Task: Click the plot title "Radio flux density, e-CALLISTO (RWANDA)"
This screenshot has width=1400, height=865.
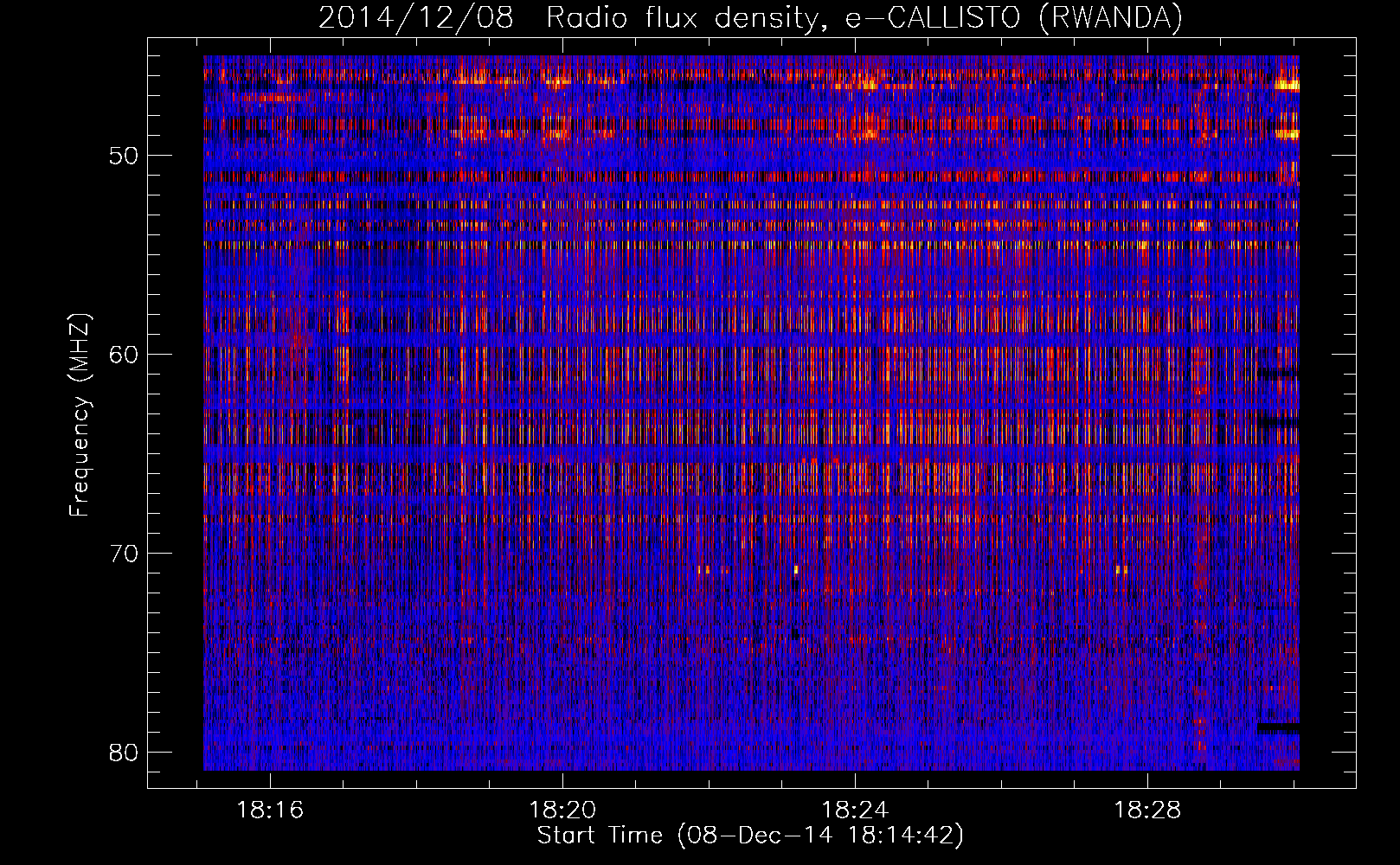Action: coord(864,18)
